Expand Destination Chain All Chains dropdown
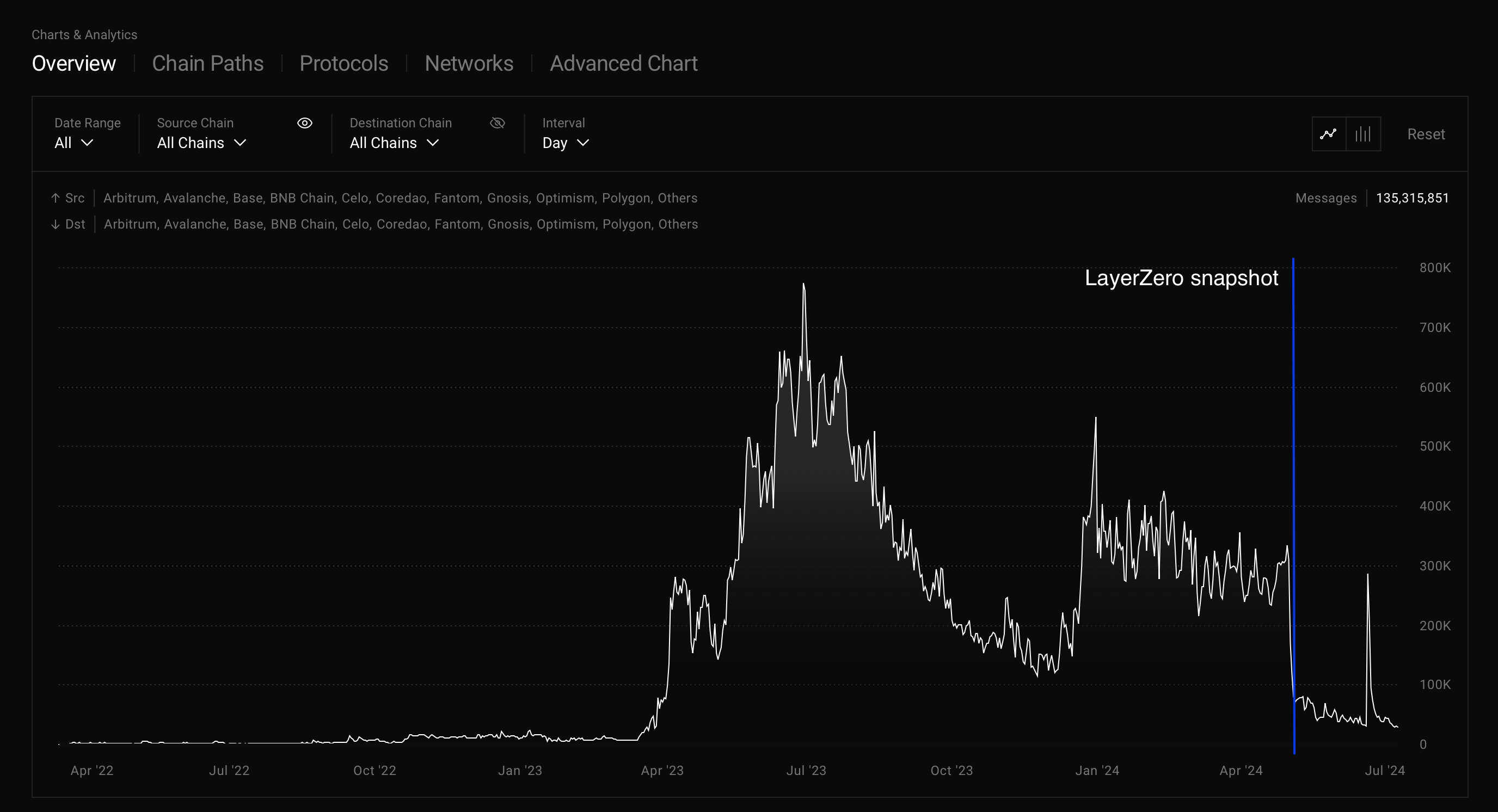The width and height of the screenshot is (1498, 812). click(x=394, y=143)
